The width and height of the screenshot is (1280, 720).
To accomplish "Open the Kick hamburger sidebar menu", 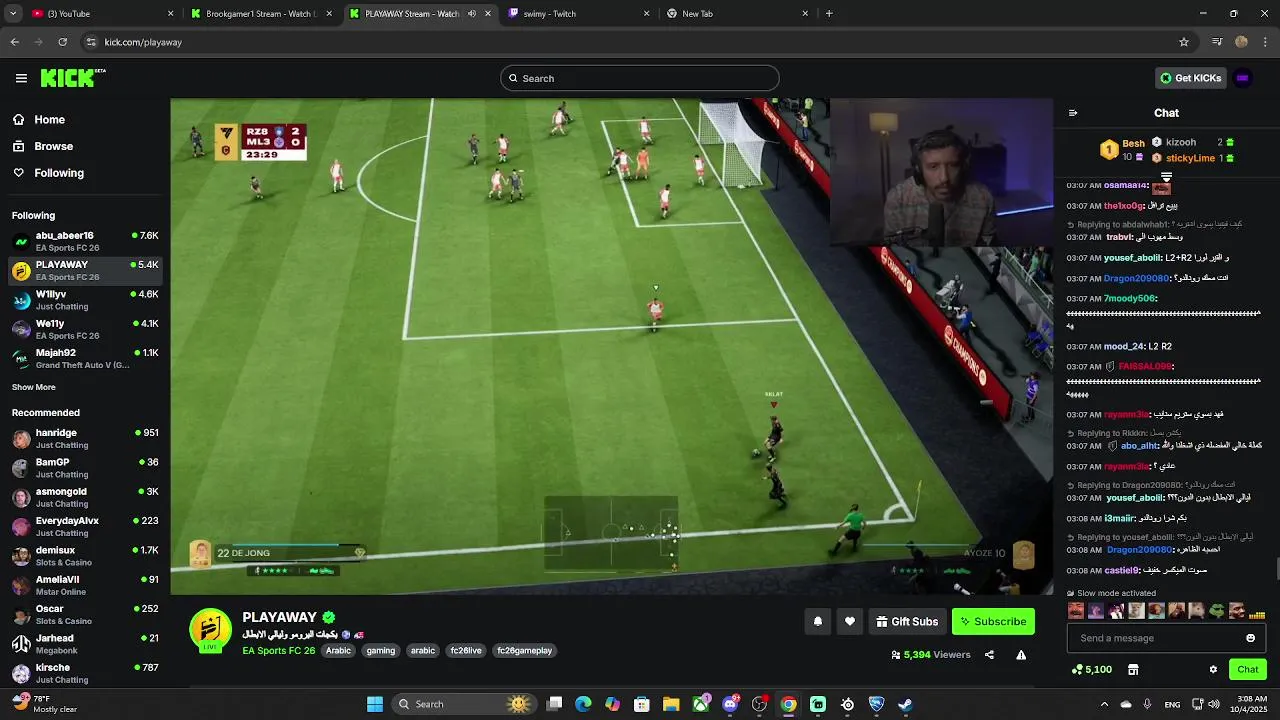I will (x=21, y=78).
